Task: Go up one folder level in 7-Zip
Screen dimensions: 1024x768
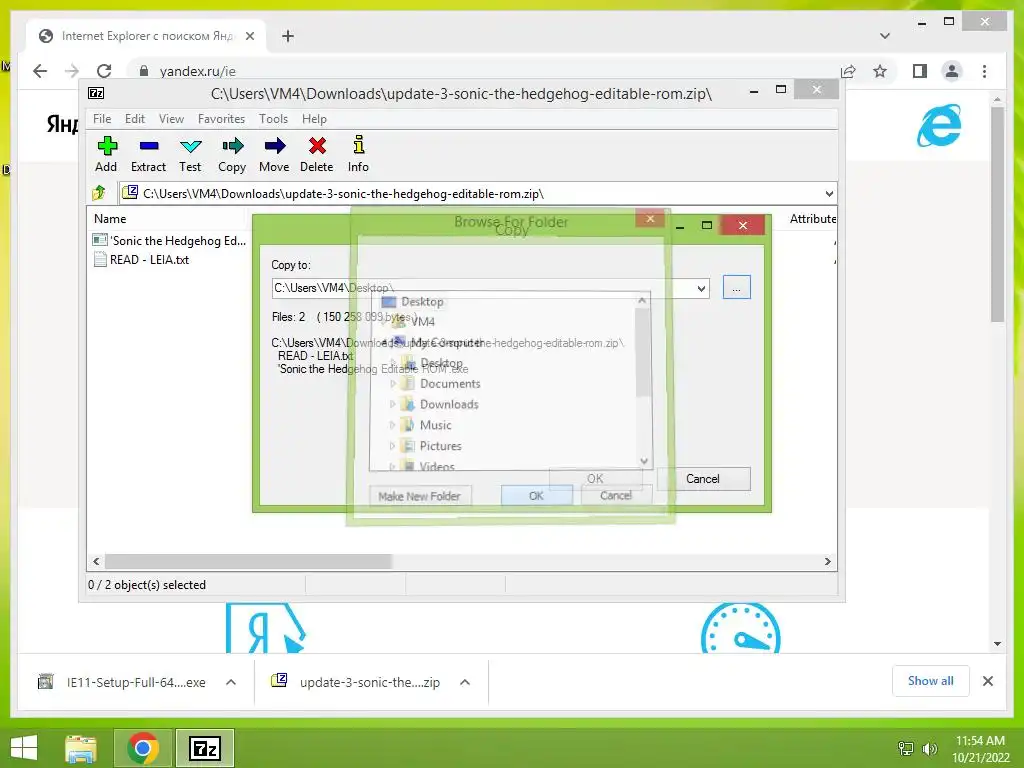Action: tap(99, 193)
